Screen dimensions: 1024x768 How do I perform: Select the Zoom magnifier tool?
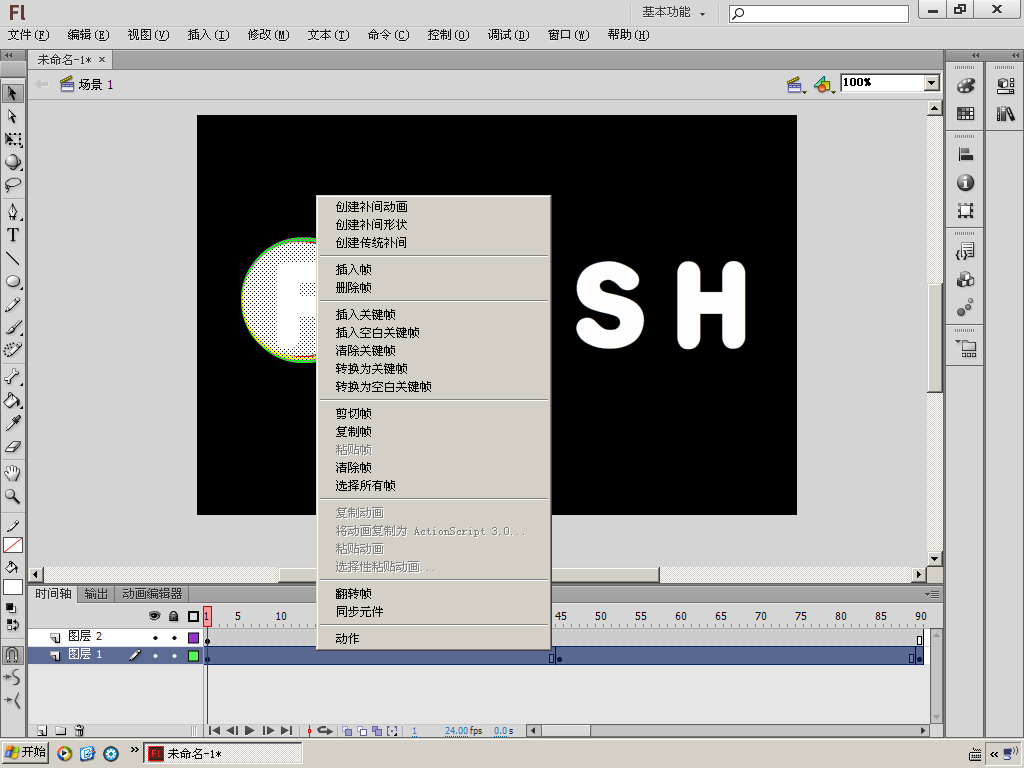click(12, 496)
